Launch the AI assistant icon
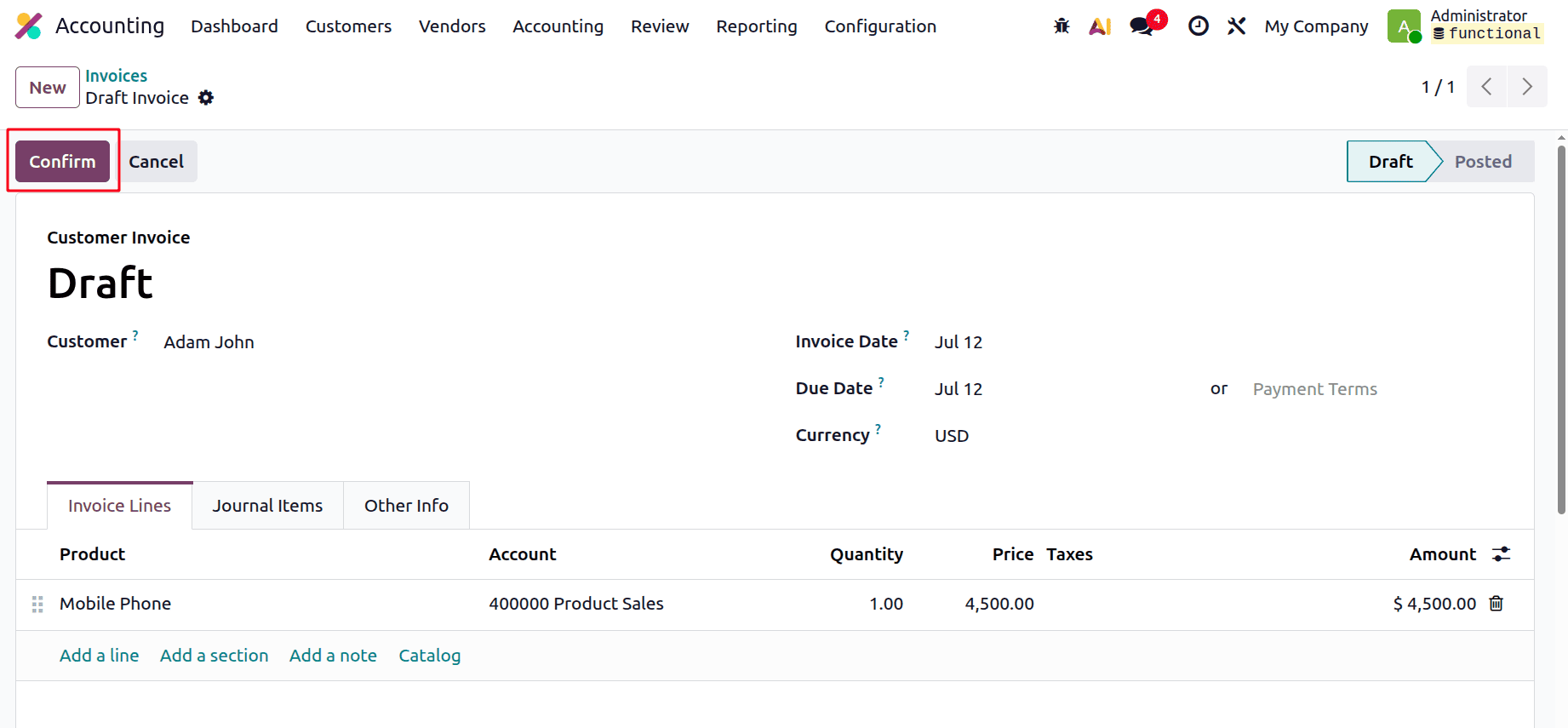The height and width of the screenshot is (728, 1568). point(1100,26)
